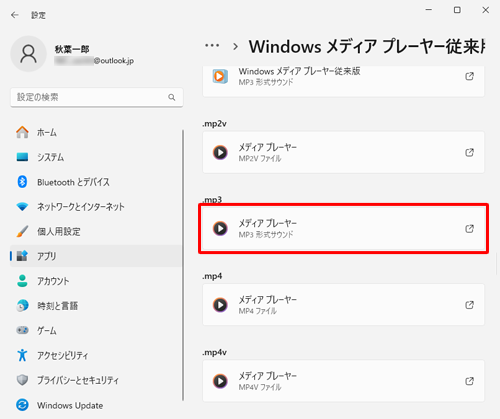
Task: Change .mp2v default app card
Action: tap(343, 152)
